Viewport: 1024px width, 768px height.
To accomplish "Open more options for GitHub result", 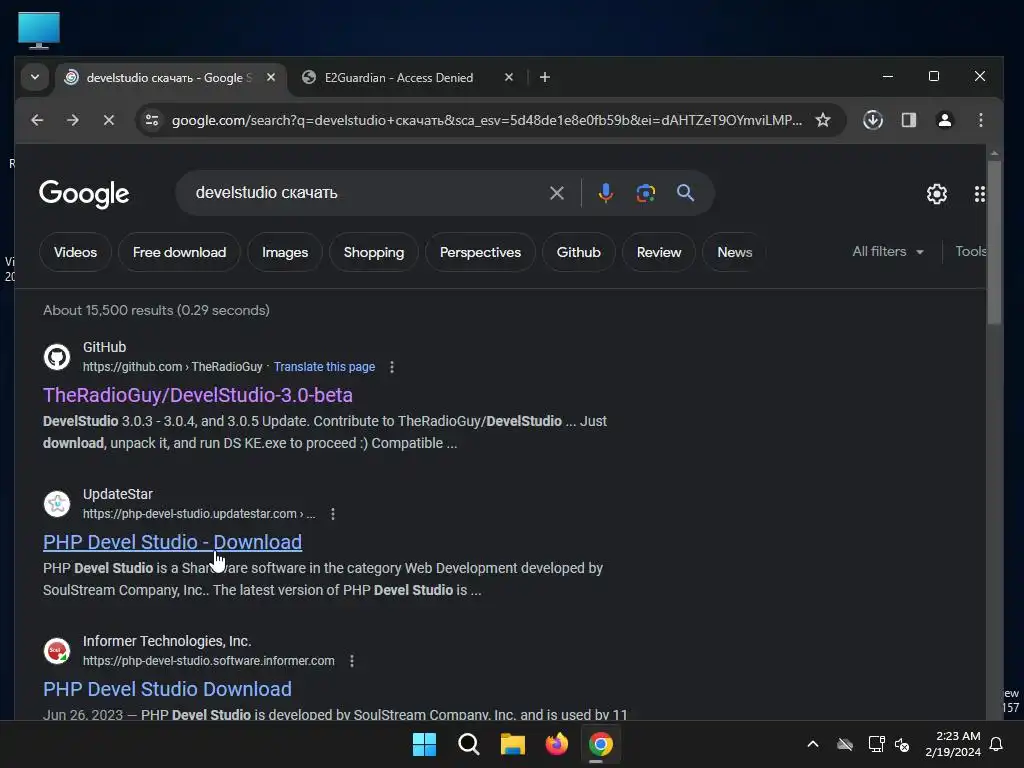I will click(391, 367).
